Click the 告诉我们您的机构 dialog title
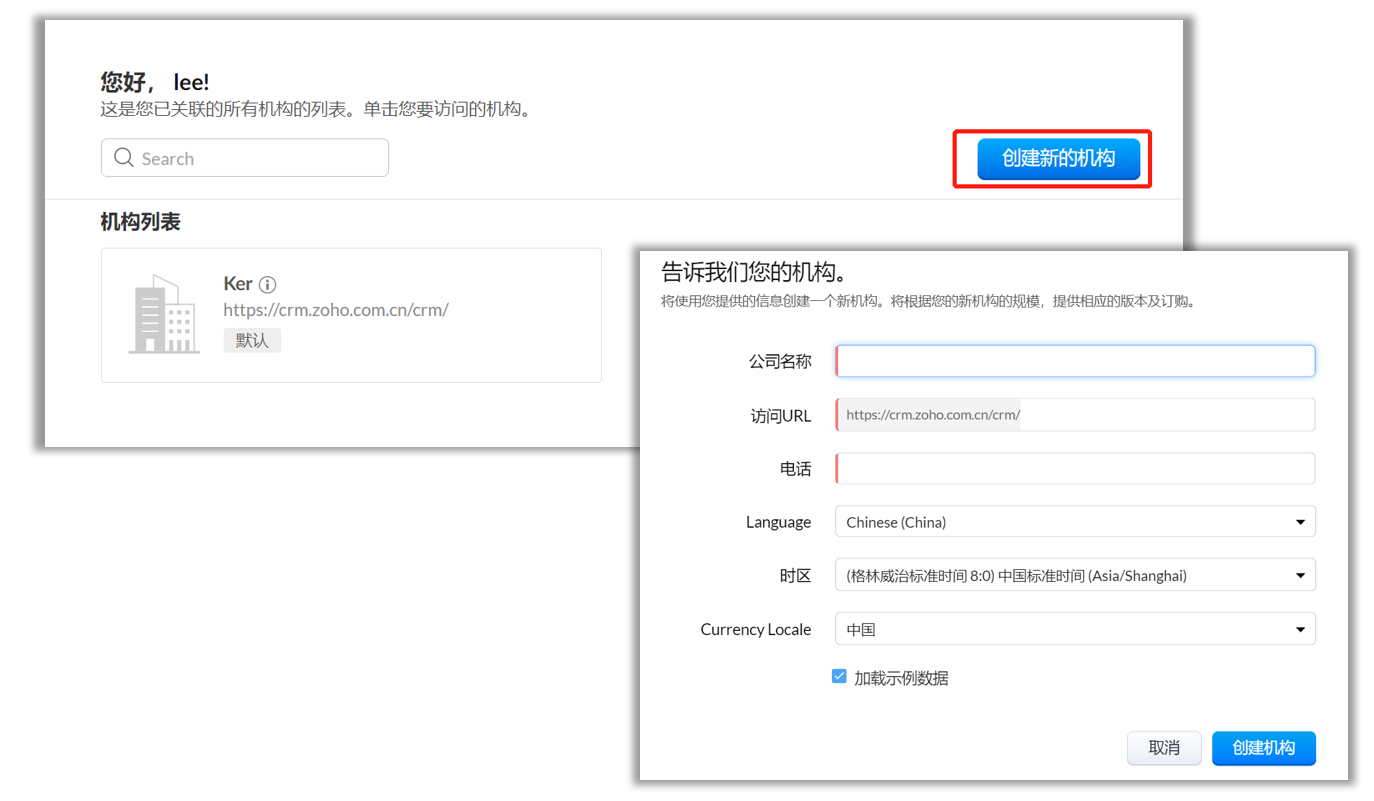This screenshot has width=1374, height=801. (755, 272)
